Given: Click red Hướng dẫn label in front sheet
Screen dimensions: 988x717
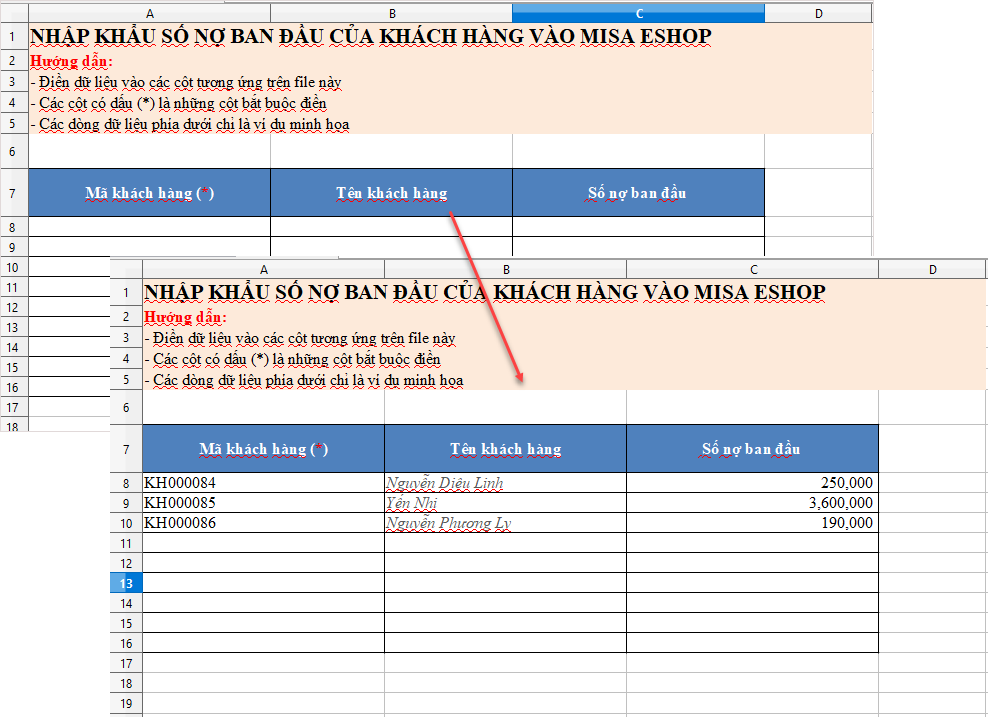Looking at the screenshot, I should [185, 317].
